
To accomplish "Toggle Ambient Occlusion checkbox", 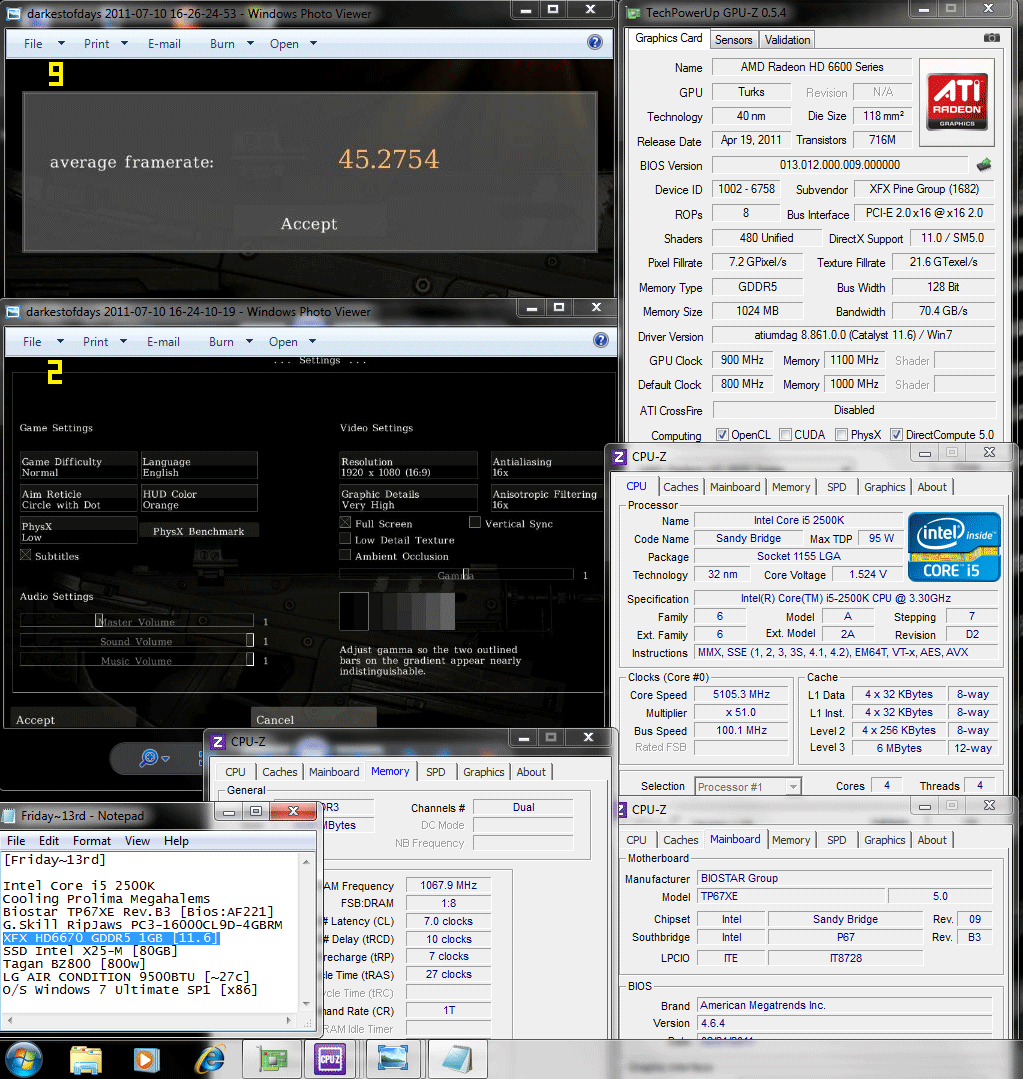I will [x=345, y=555].
